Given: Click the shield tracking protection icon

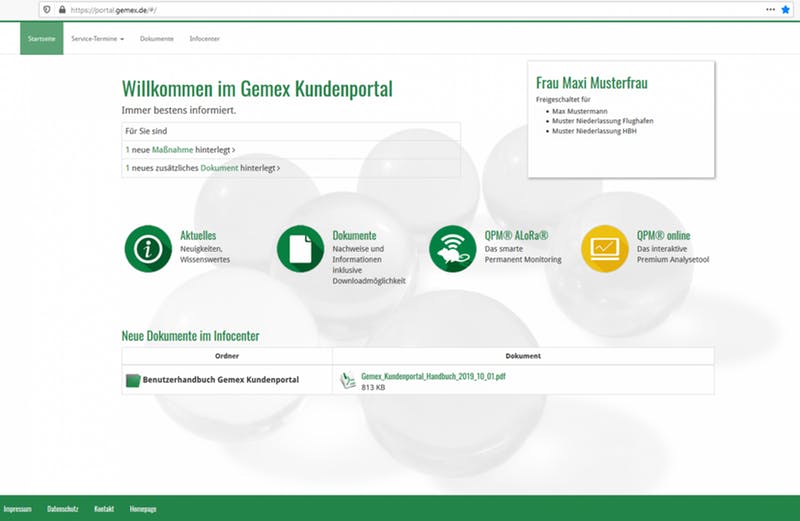Looking at the screenshot, I should click(x=47, y=10).
